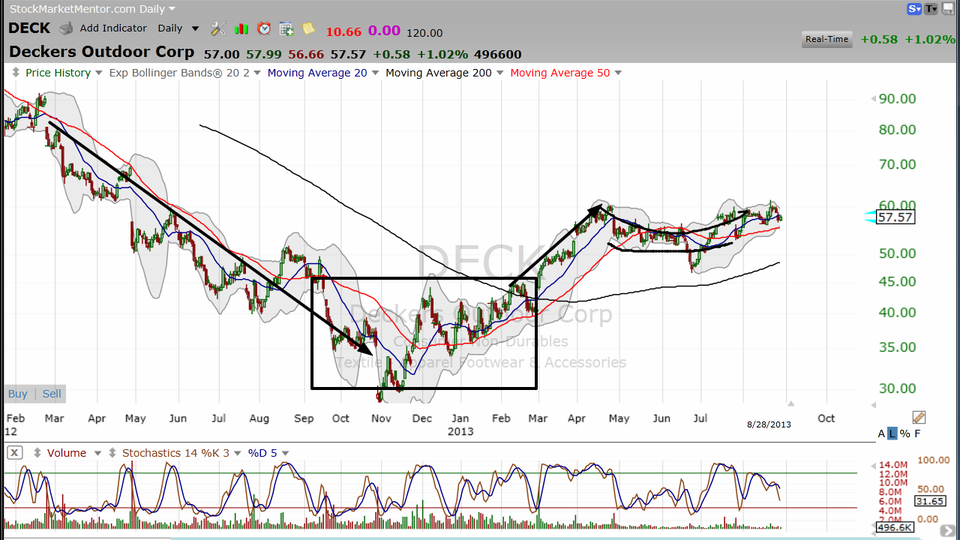Click the Real-Time button
The image size is (960, 540).
827,39
